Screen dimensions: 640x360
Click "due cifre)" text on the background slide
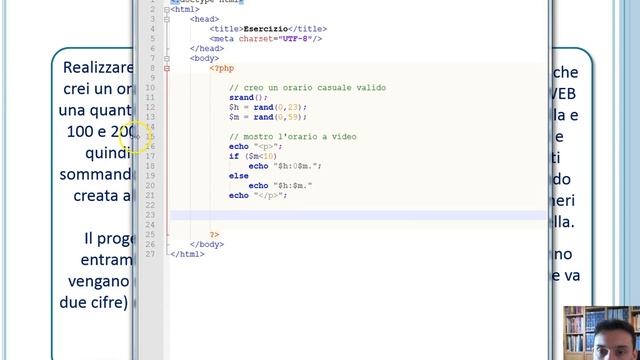[x=93, y=302]
